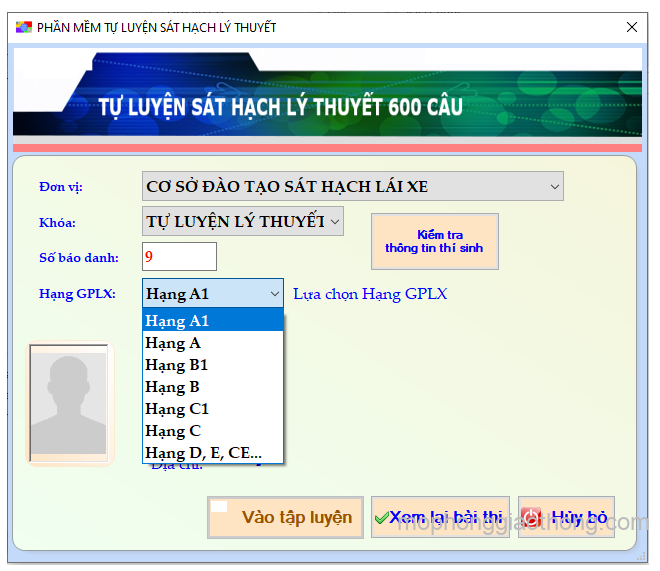Click the candidate photo placeholder
The height and width of the screenshot is (571, 660).
(68, 398)
